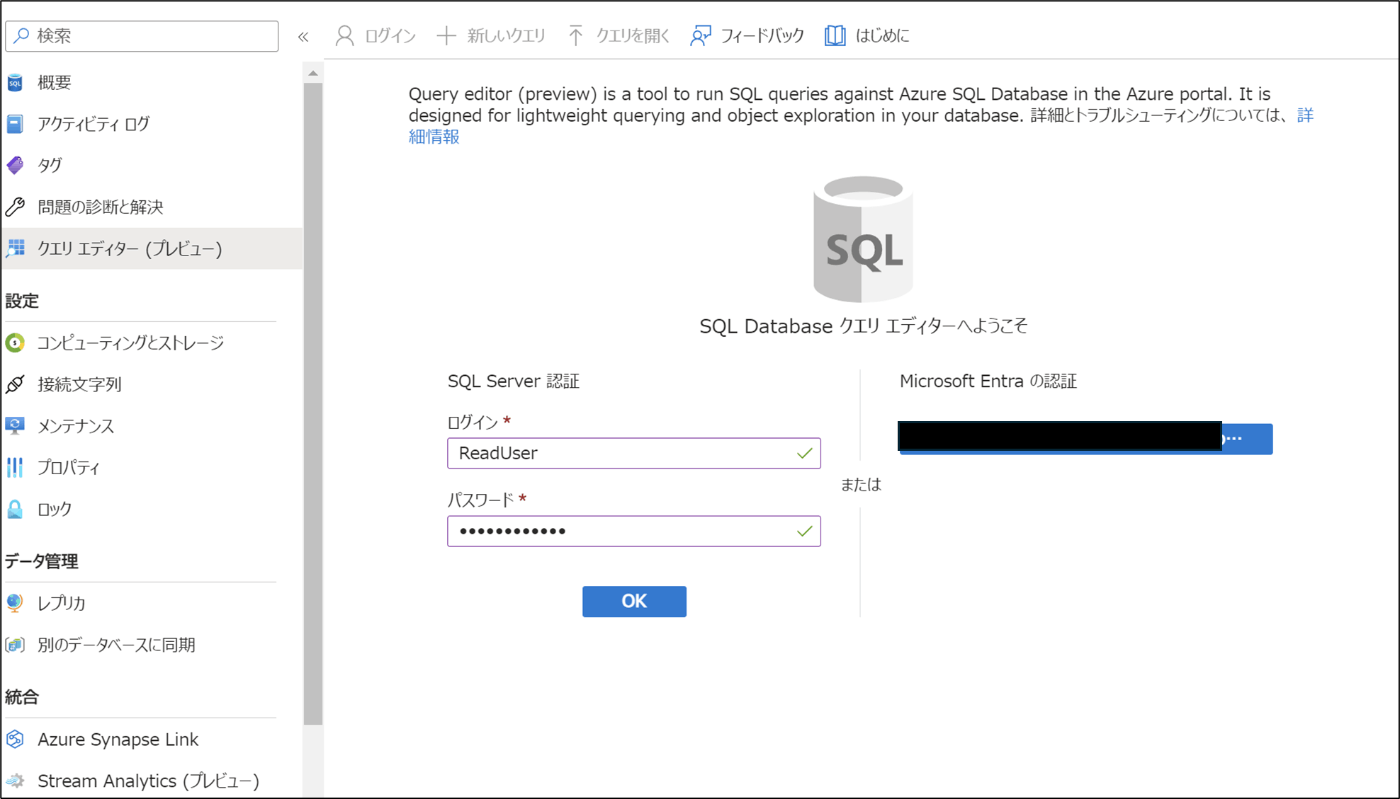Click the Lock (ロック) padlock icon

(x=14, y=509)
